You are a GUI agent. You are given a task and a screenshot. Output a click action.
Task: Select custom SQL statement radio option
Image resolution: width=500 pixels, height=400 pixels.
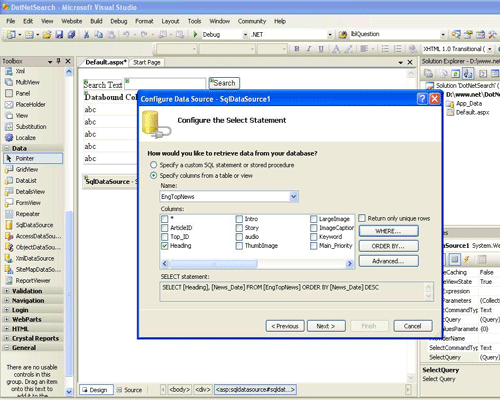coord(153,165)
